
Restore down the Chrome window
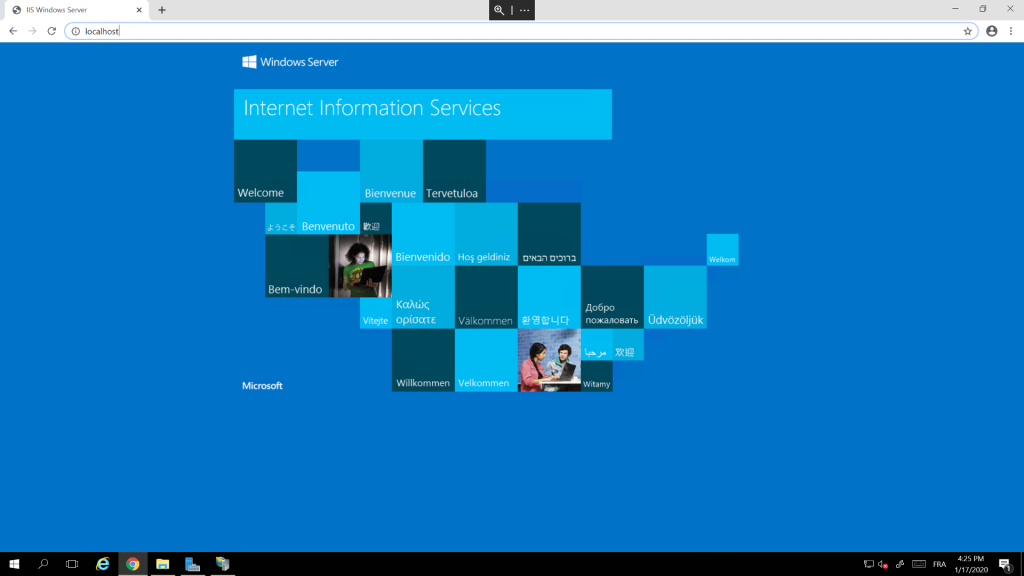click(x=983, y=9)
